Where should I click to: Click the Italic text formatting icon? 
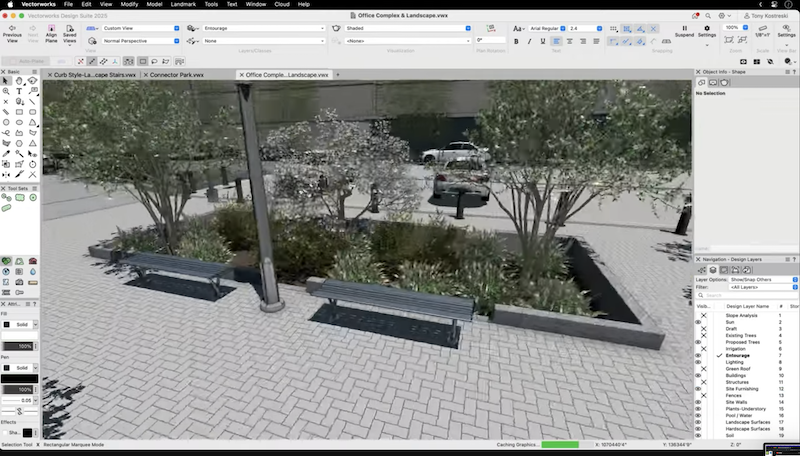(x=529, y=41)
